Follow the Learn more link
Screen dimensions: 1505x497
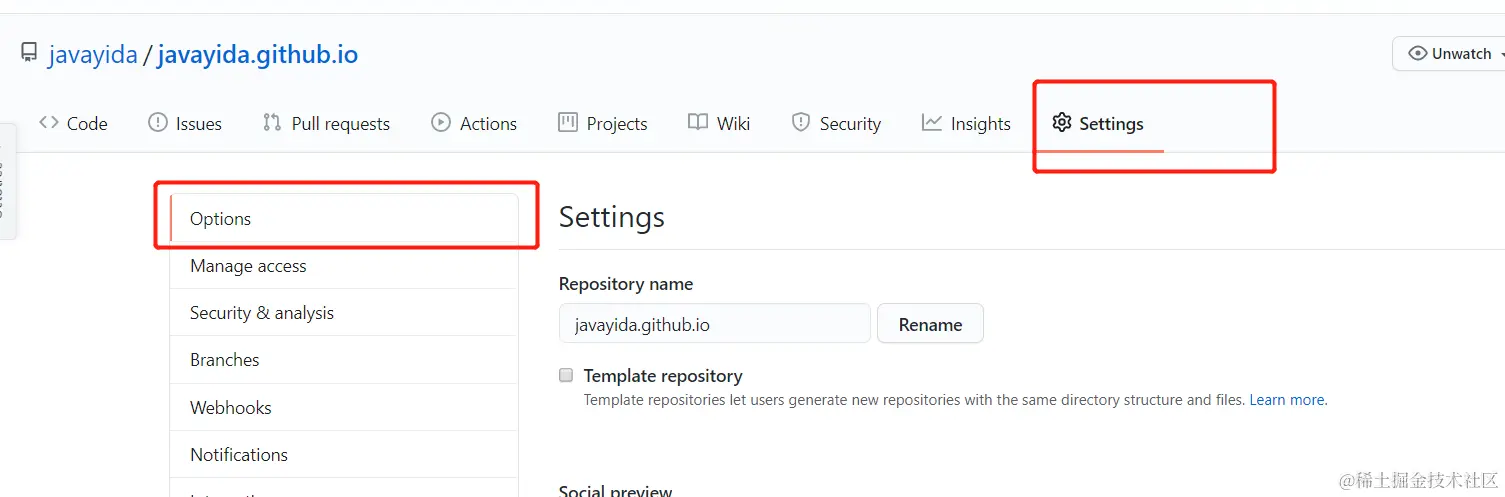1287,400
